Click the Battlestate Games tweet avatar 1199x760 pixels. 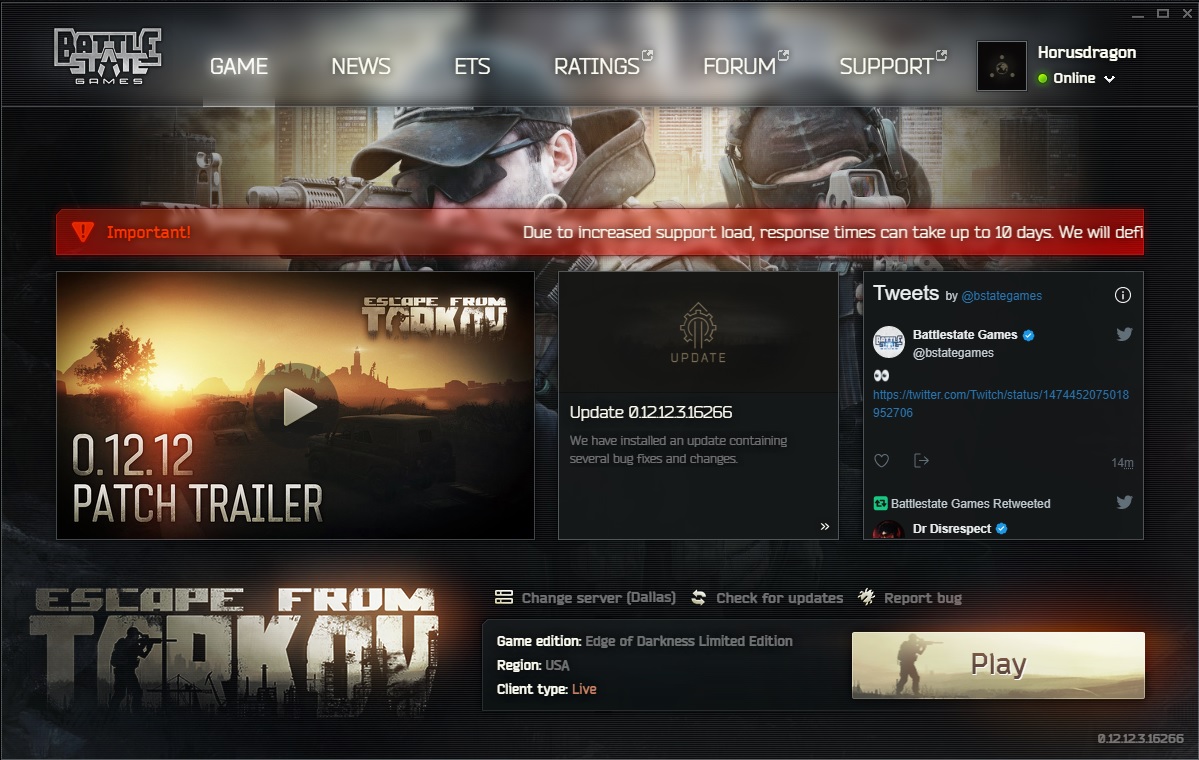click(x=889, y=342)
